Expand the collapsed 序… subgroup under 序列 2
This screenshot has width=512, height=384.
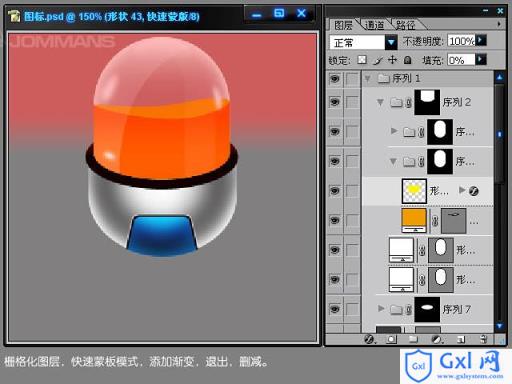pos(394,131)
